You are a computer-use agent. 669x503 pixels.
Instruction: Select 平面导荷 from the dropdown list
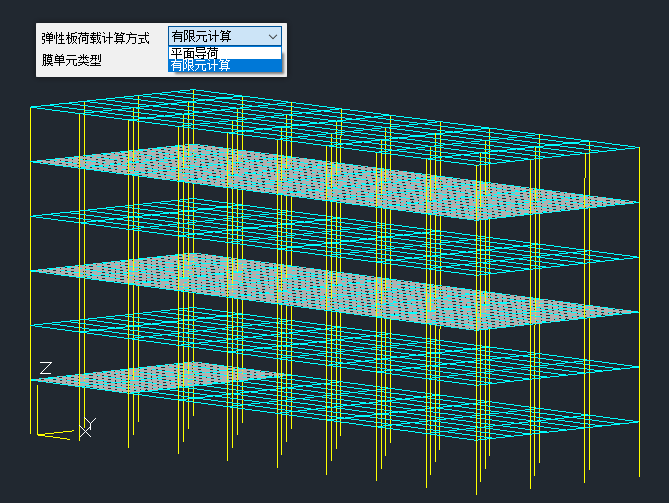coord(225,53)
